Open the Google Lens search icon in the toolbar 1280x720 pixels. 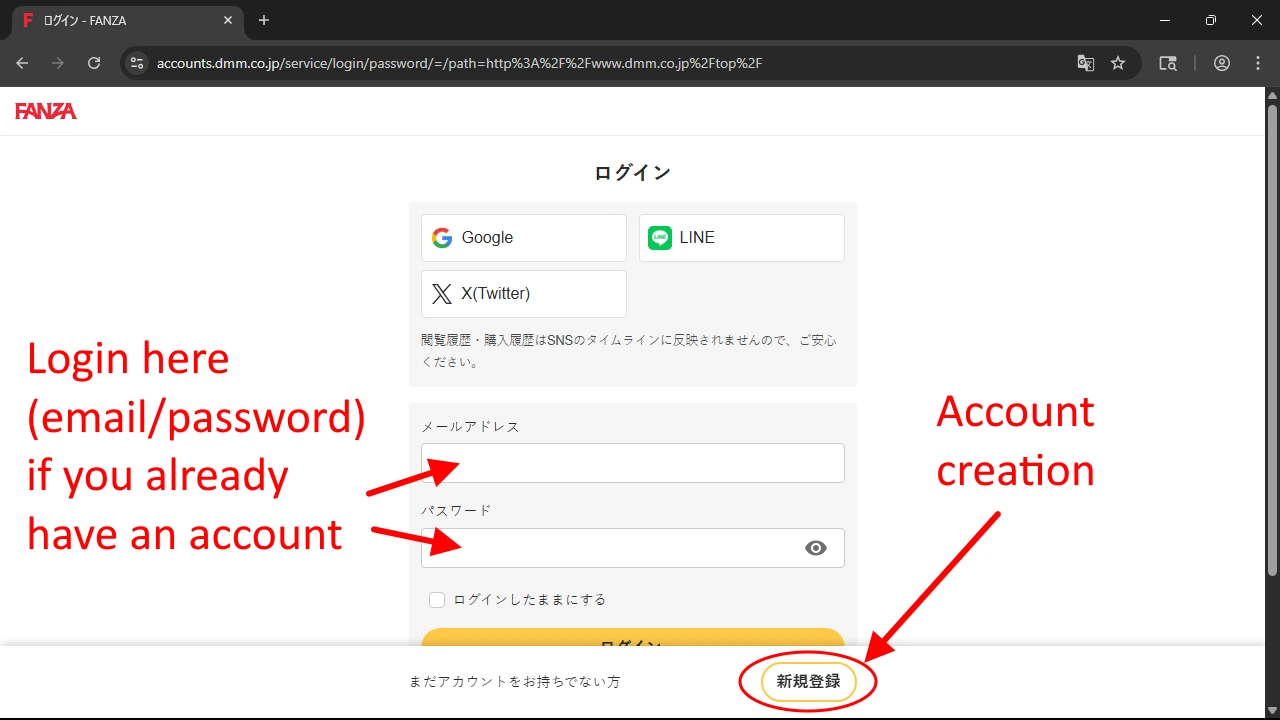[x=1168, y=63]
